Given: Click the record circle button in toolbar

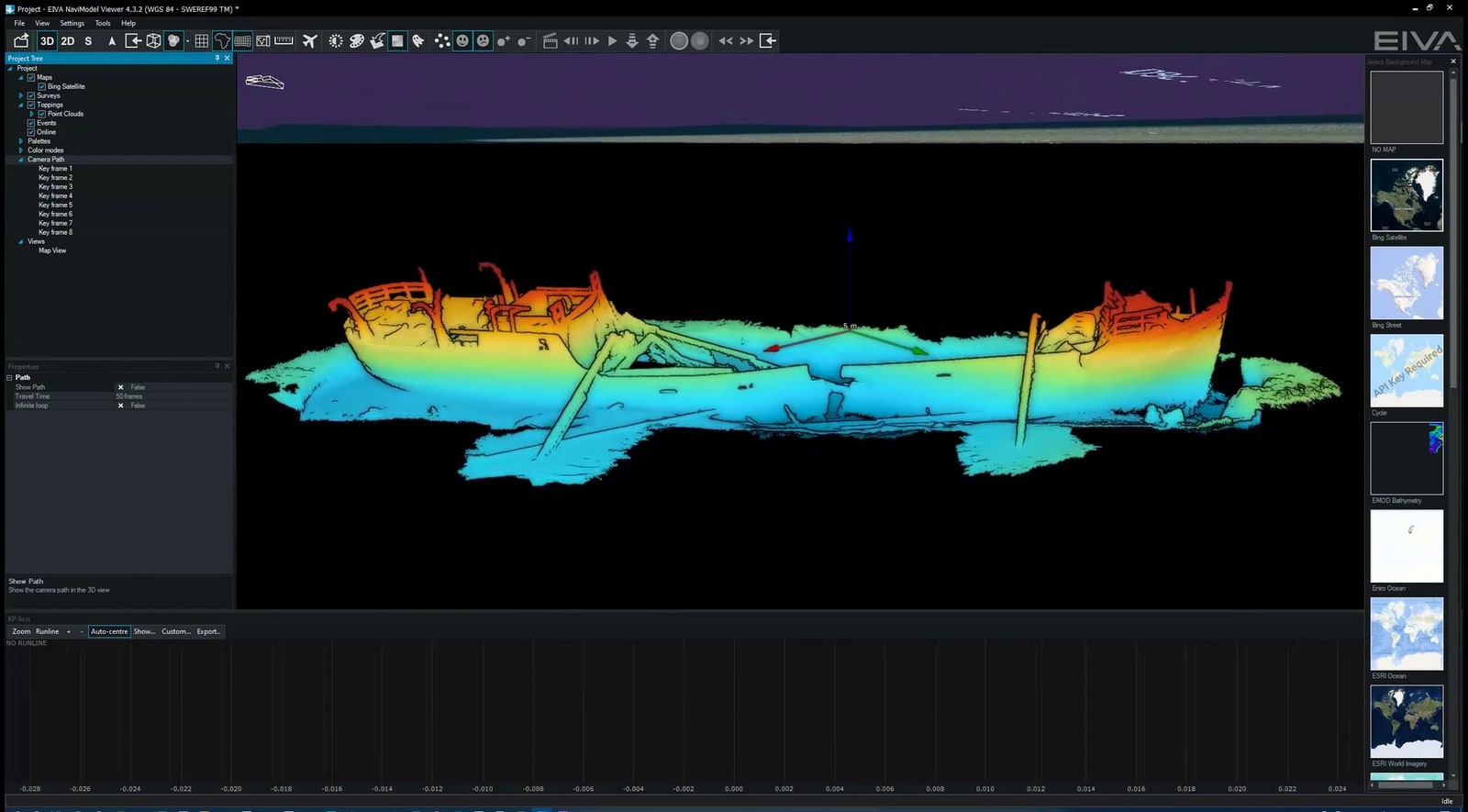Looking at the screenshot, I should (x=679, y=41).
